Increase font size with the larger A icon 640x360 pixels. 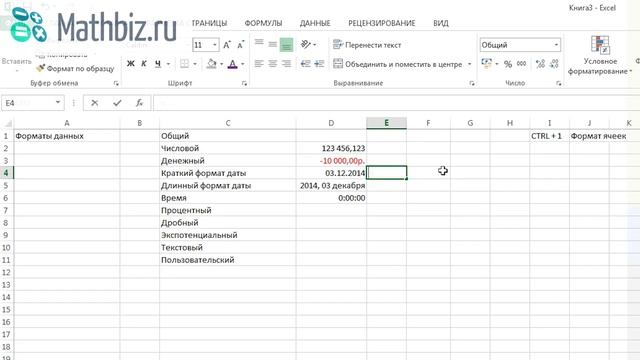227,45
